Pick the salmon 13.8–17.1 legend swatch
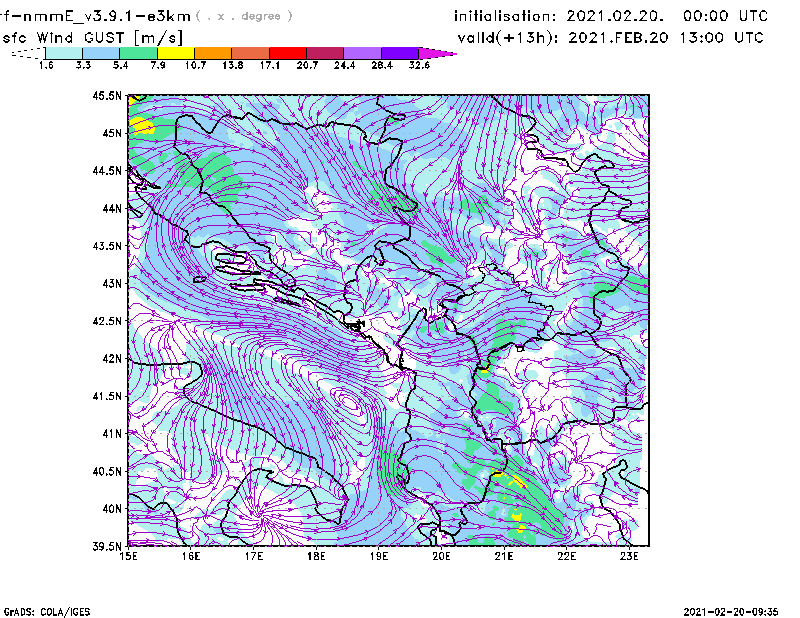The height and width of the screenshot is (618, 800). click(x=251, y=53)
